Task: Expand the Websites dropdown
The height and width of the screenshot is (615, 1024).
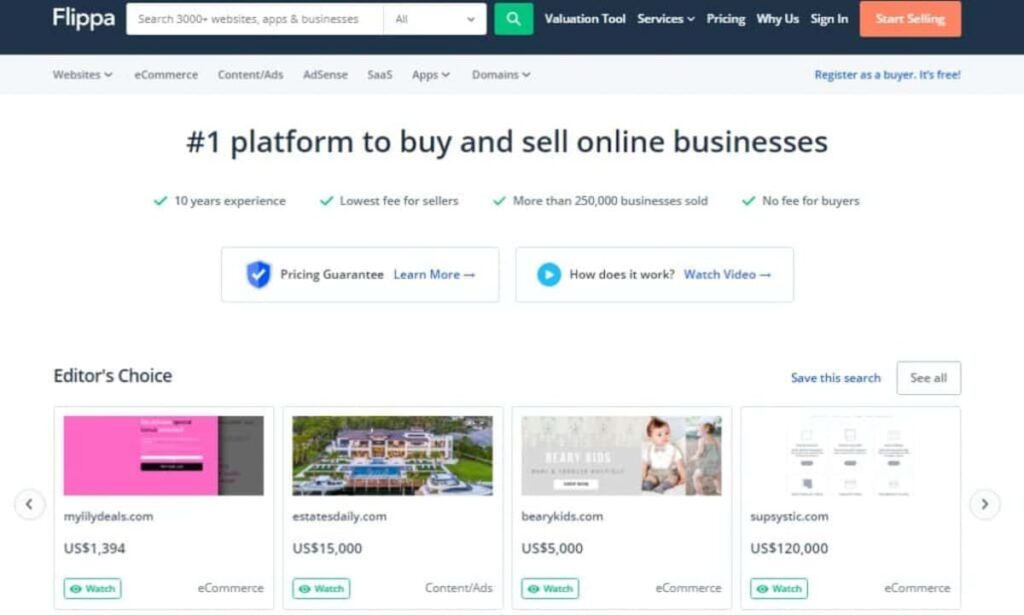Action: point(82,74)
